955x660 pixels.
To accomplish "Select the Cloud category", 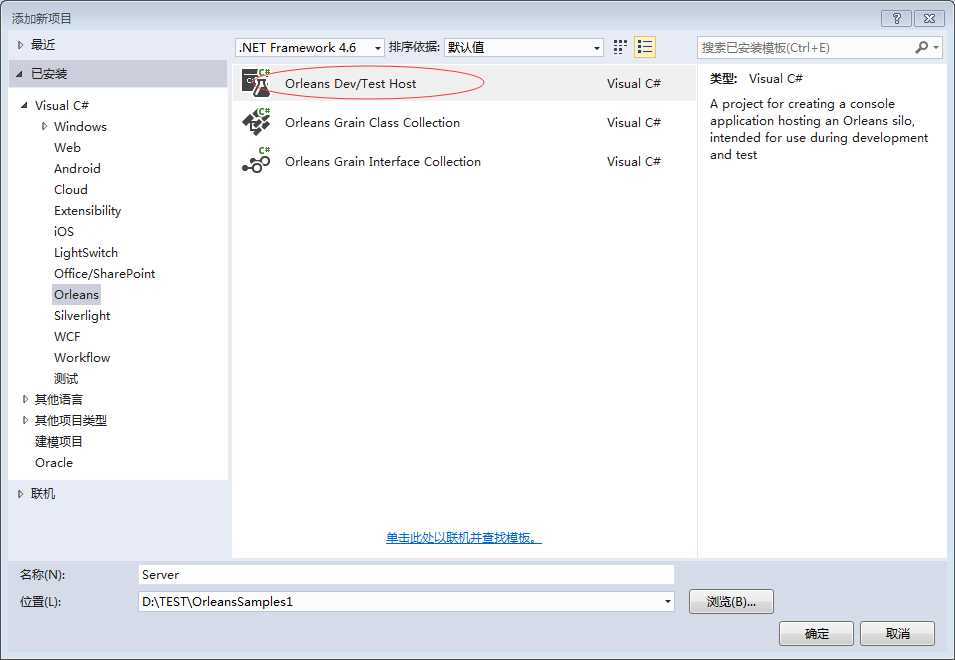I will coord(71,189).
